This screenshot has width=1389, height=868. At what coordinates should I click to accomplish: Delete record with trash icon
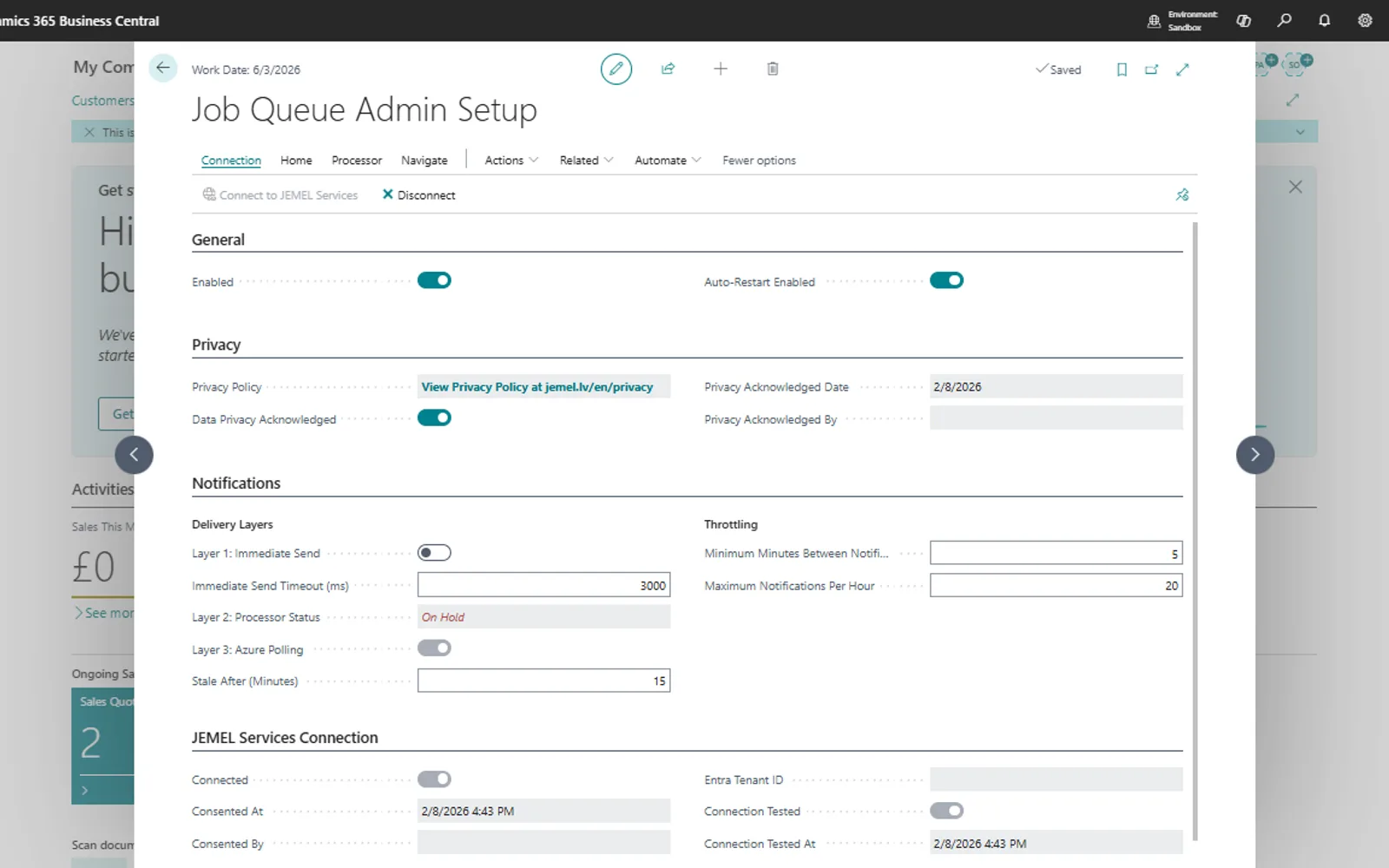[x=773, y=69]
